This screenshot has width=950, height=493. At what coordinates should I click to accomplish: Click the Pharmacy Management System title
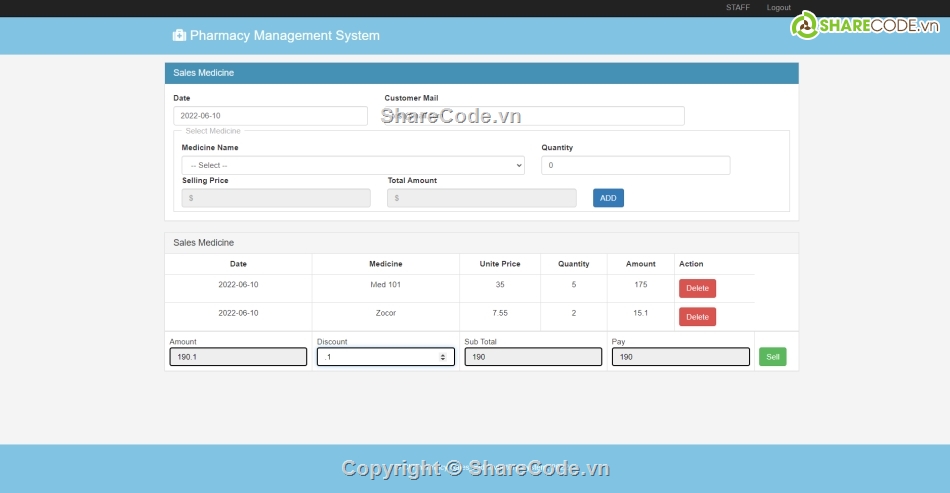284,36
